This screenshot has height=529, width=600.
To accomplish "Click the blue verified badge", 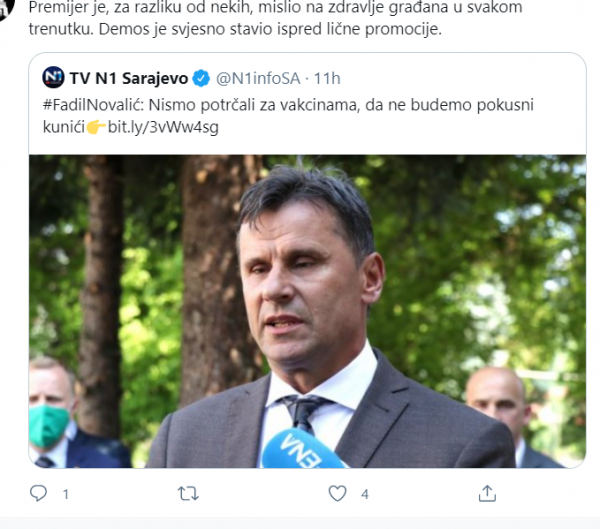I will coord(201,78).
